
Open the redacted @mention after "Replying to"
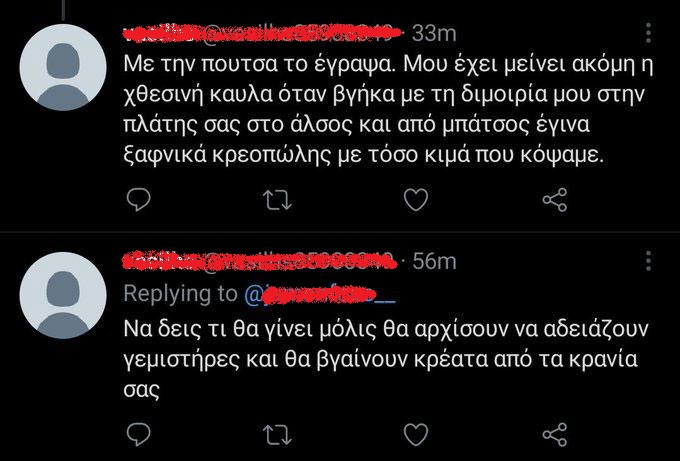[320, 296]
